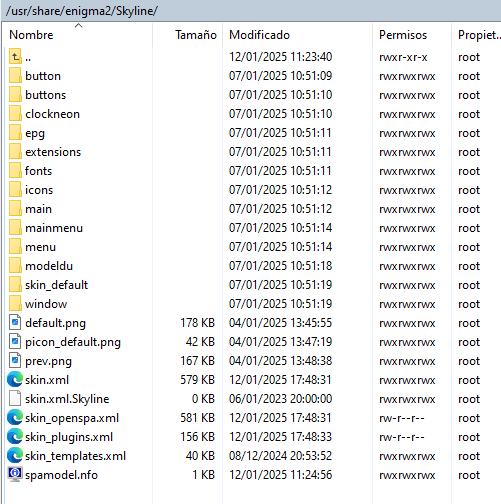Select the button folder icon
This screenshot has height=504, width=501.
click(x=15, y=76)
